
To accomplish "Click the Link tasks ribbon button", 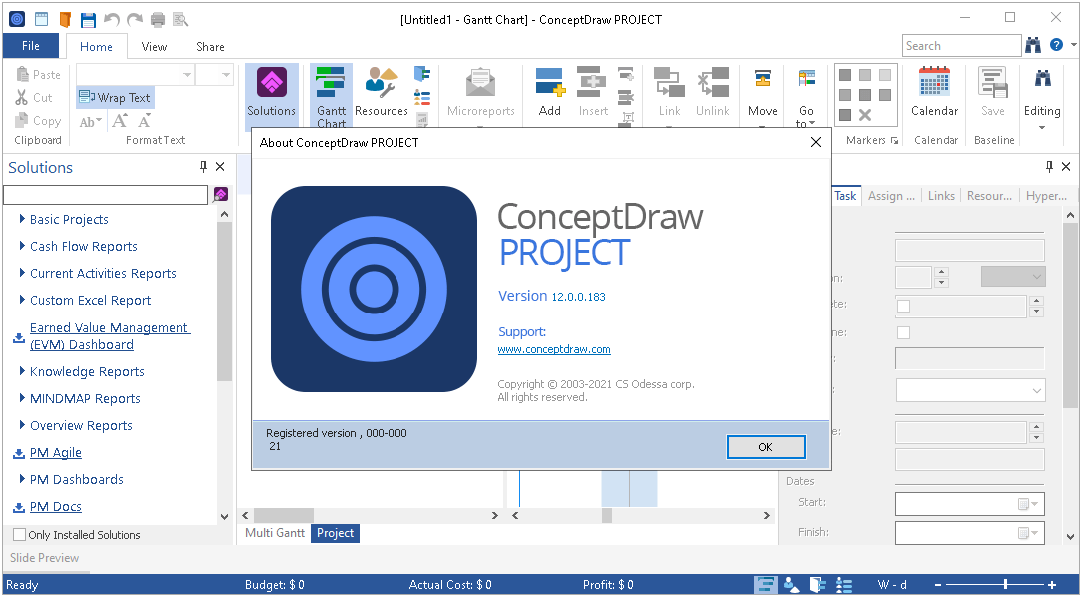I will [669, 93].
